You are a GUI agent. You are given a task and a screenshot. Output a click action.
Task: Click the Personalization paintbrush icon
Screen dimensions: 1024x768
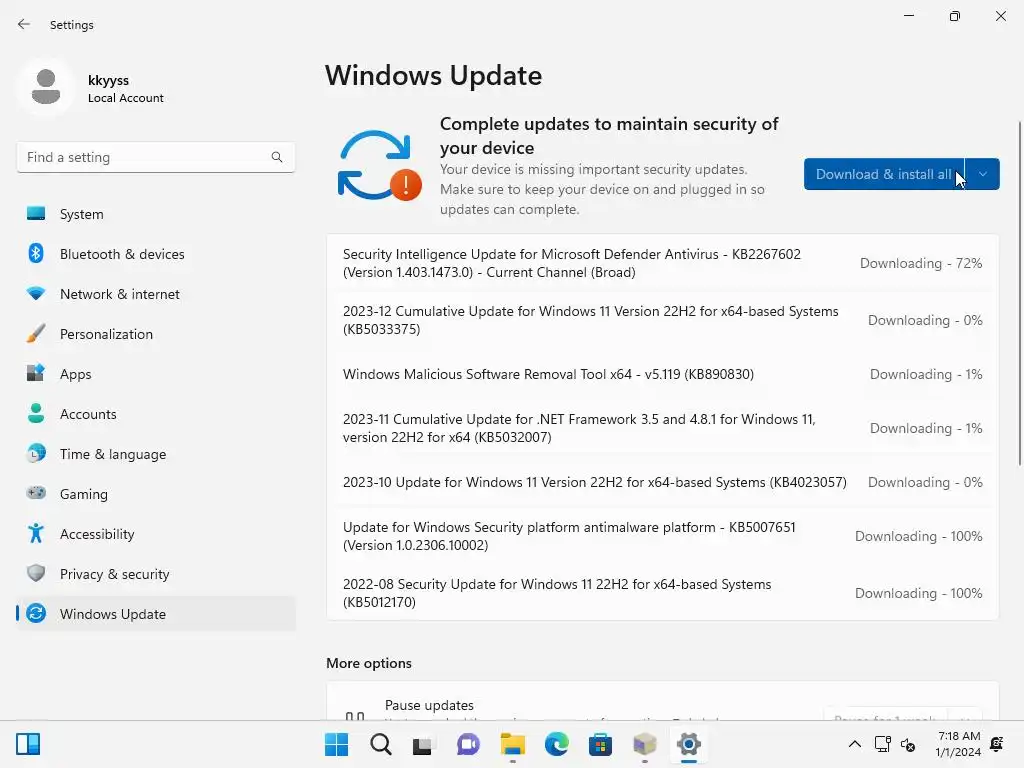click(x=36, y=333)
